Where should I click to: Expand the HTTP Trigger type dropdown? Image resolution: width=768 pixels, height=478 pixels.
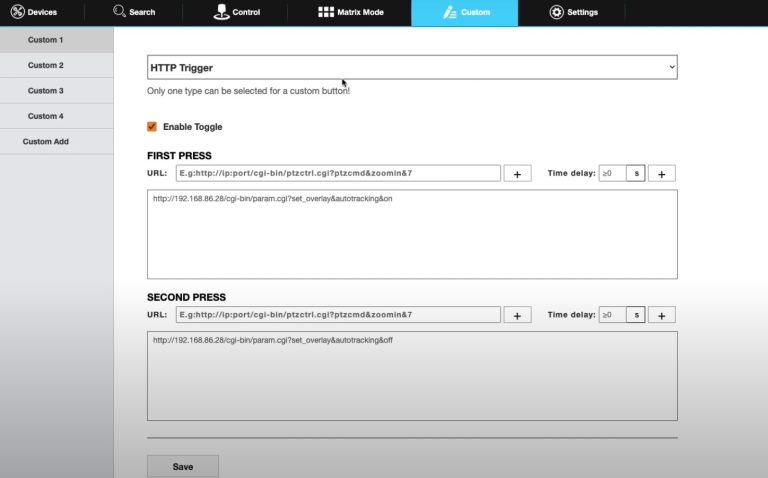tap(412, 68)
